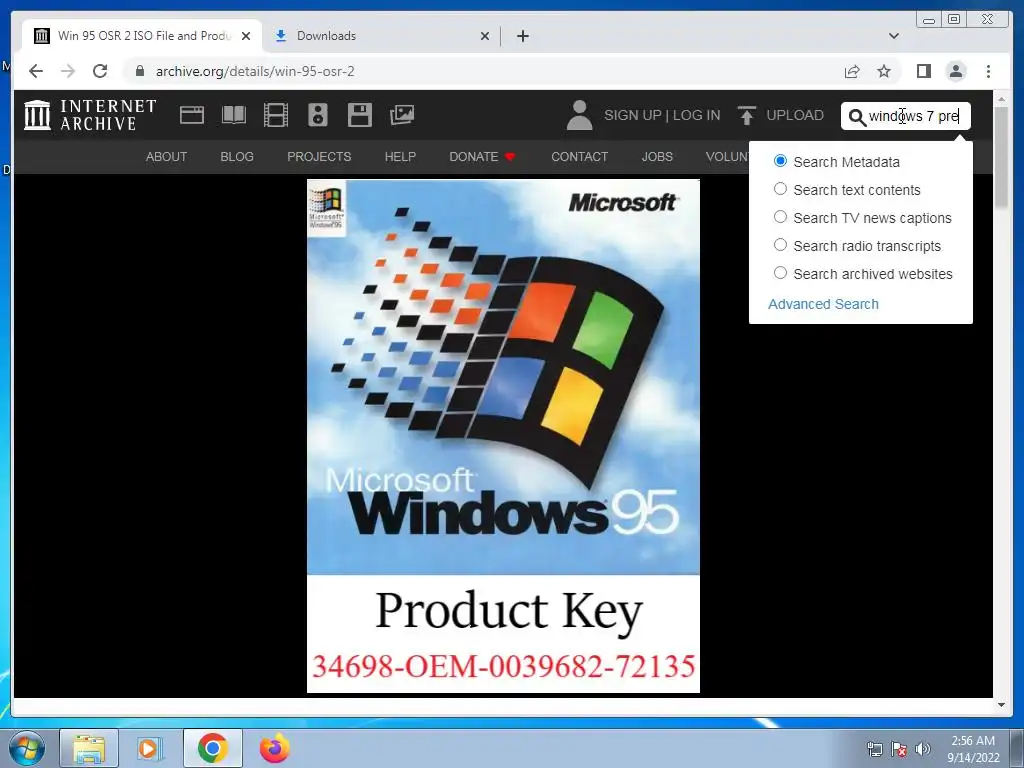Open the HELP menu item
The image size is (1024, 768).
(x=400, y=157)
